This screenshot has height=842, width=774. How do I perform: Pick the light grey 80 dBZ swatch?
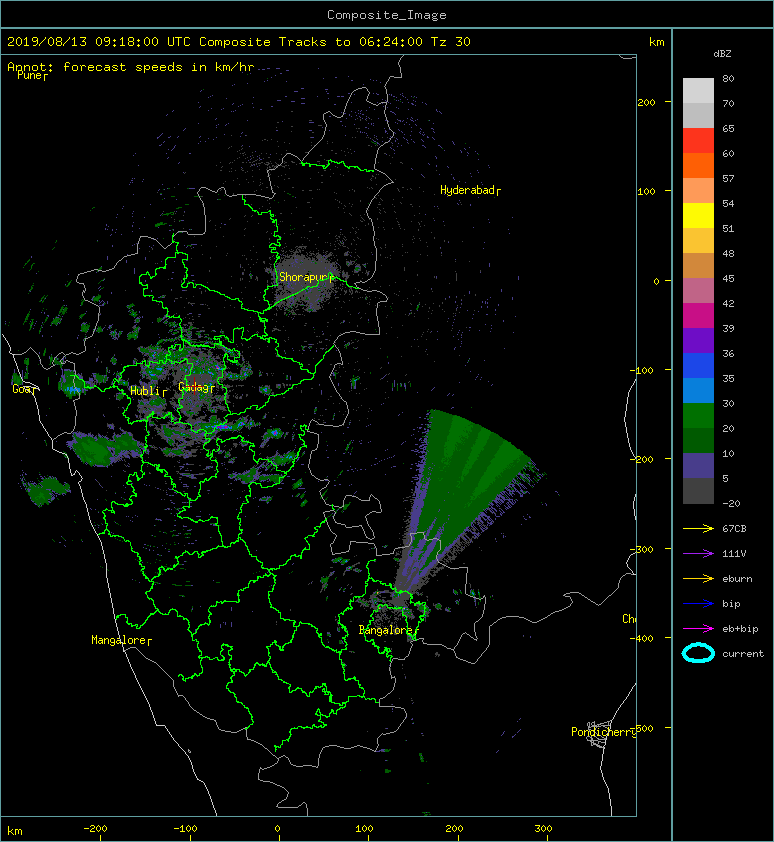tap(698, 90)
